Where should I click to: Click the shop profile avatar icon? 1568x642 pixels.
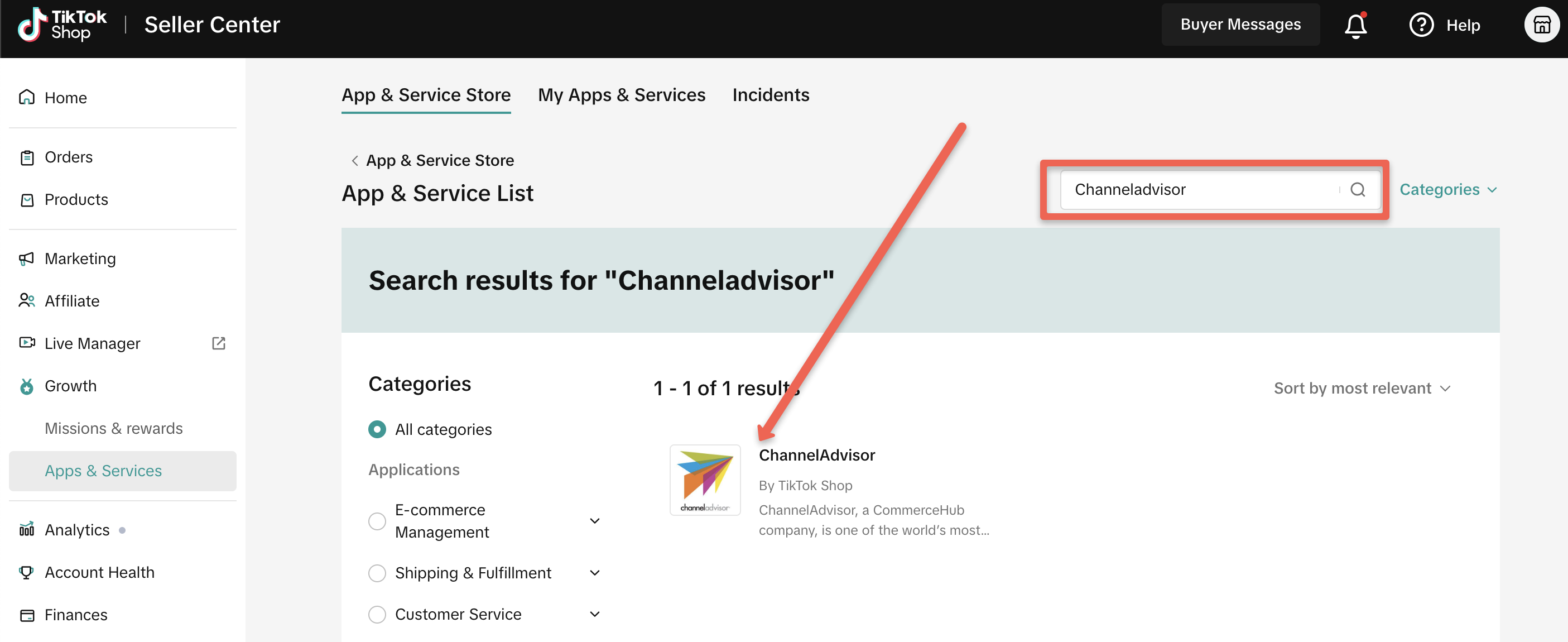[x=1541, y=26]
